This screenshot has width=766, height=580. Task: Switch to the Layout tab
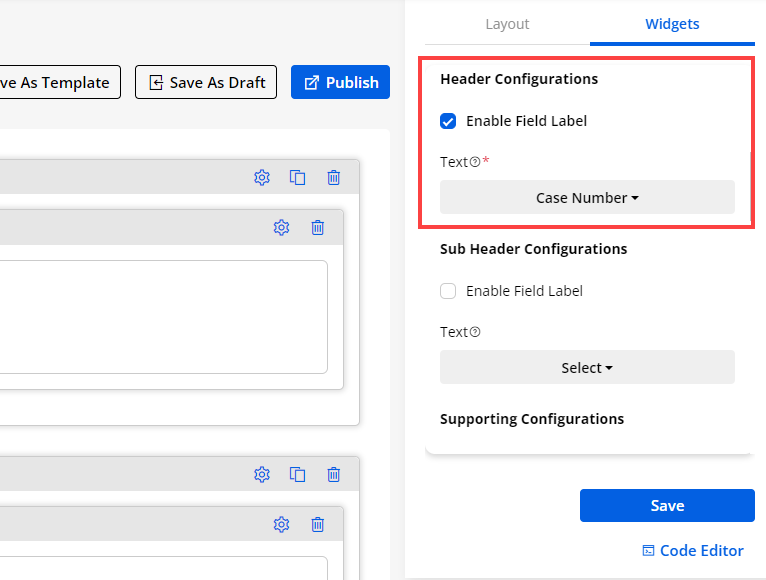pos(507,24)
